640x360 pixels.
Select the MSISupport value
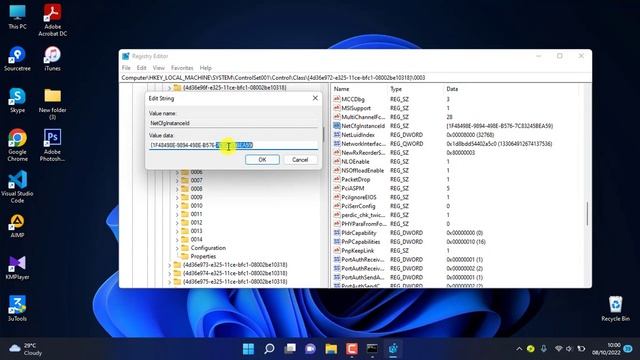(356, 108)
